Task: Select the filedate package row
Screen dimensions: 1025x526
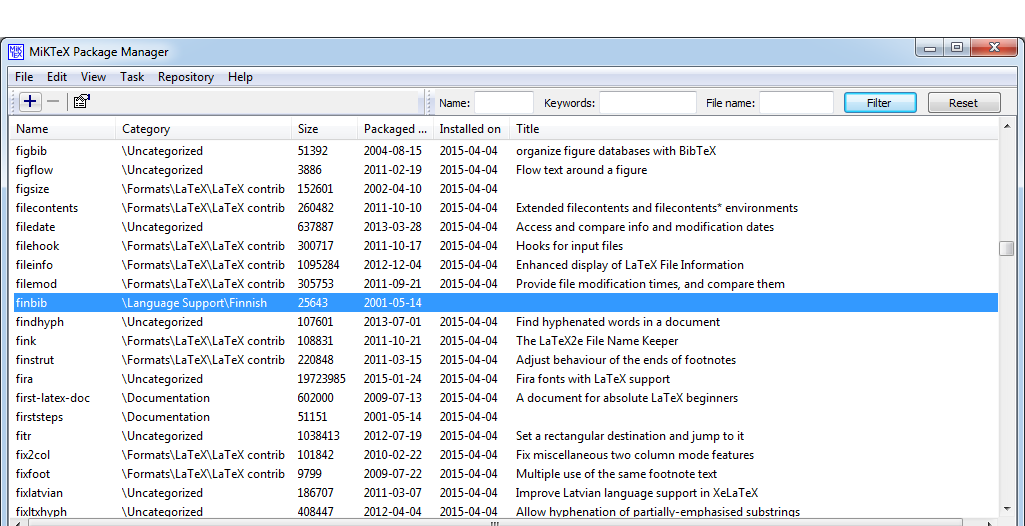Action: coord(506,227)
